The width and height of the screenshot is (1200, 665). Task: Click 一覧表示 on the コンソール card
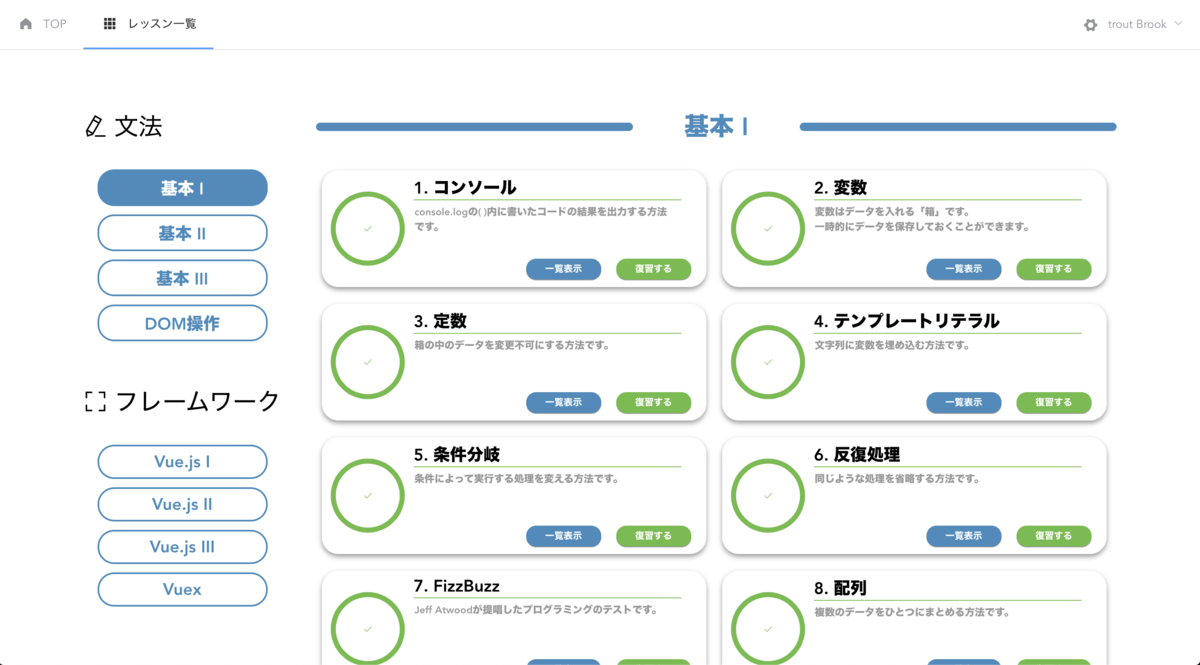(x=564, y=269)
